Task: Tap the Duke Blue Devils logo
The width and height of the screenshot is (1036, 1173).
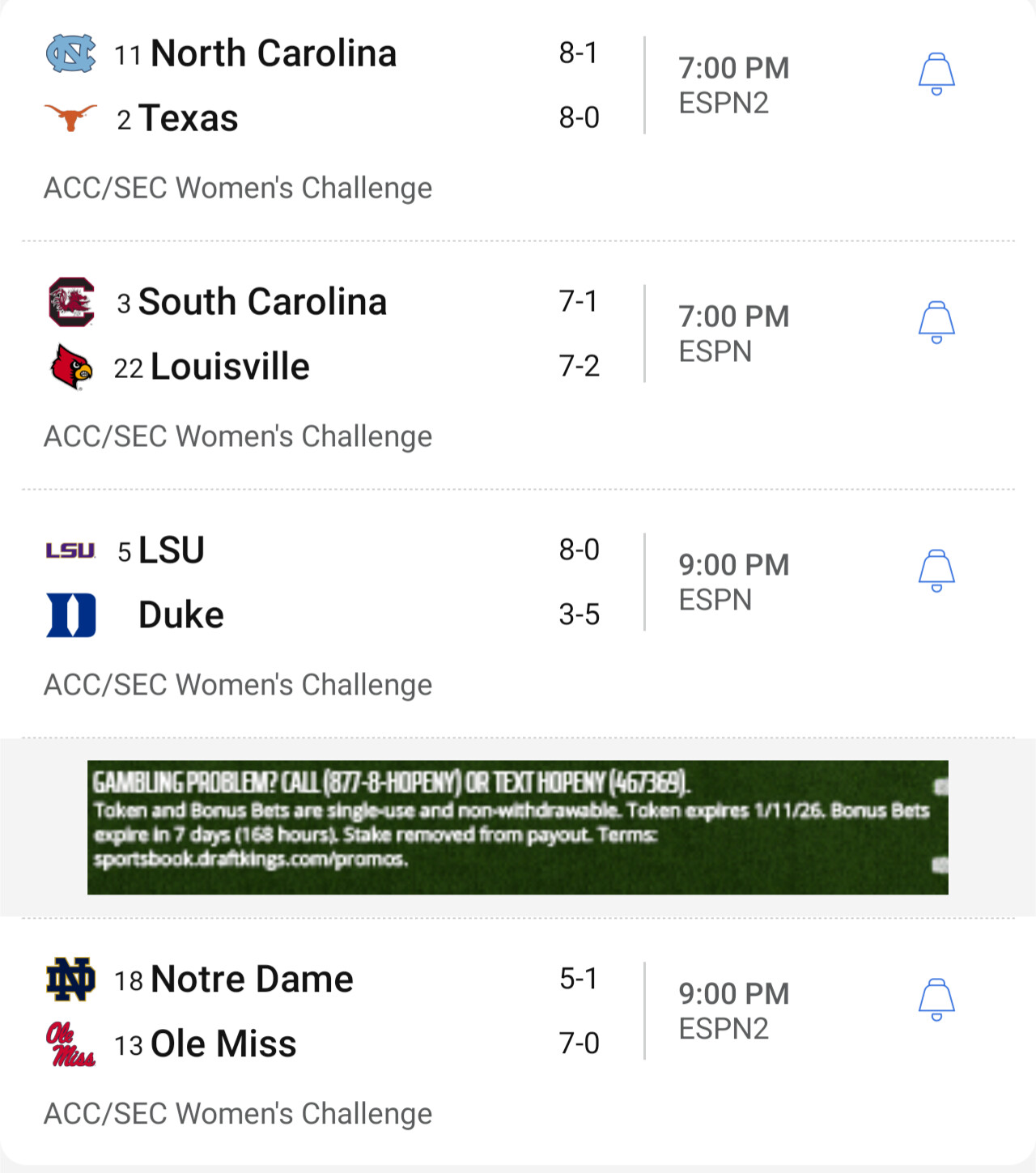Action: click(x=71, y=615)
